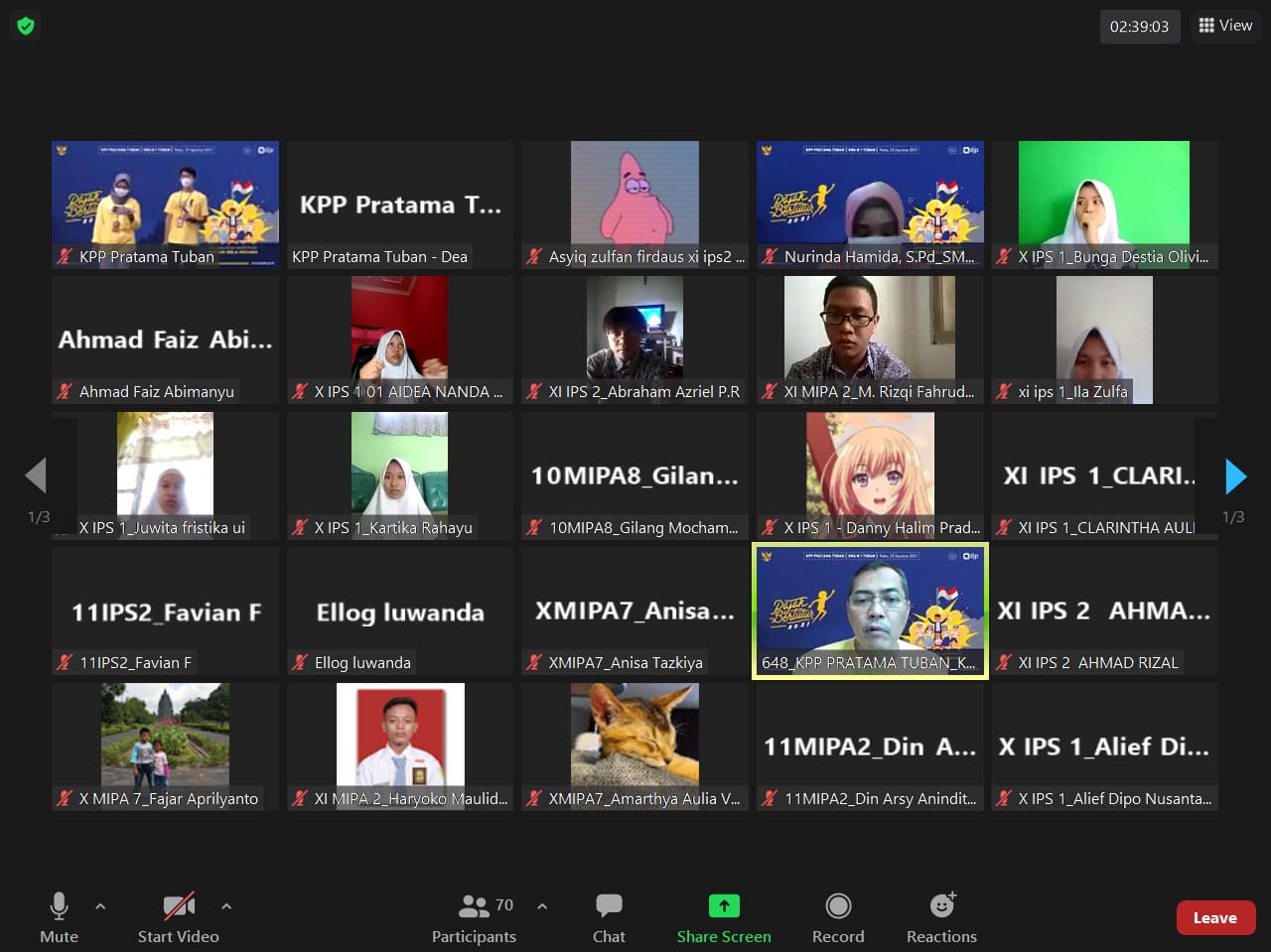Expand audio options arrow beside Mute
The width and height of the screenshot is (1271, 952).
(x=100, y=906)
